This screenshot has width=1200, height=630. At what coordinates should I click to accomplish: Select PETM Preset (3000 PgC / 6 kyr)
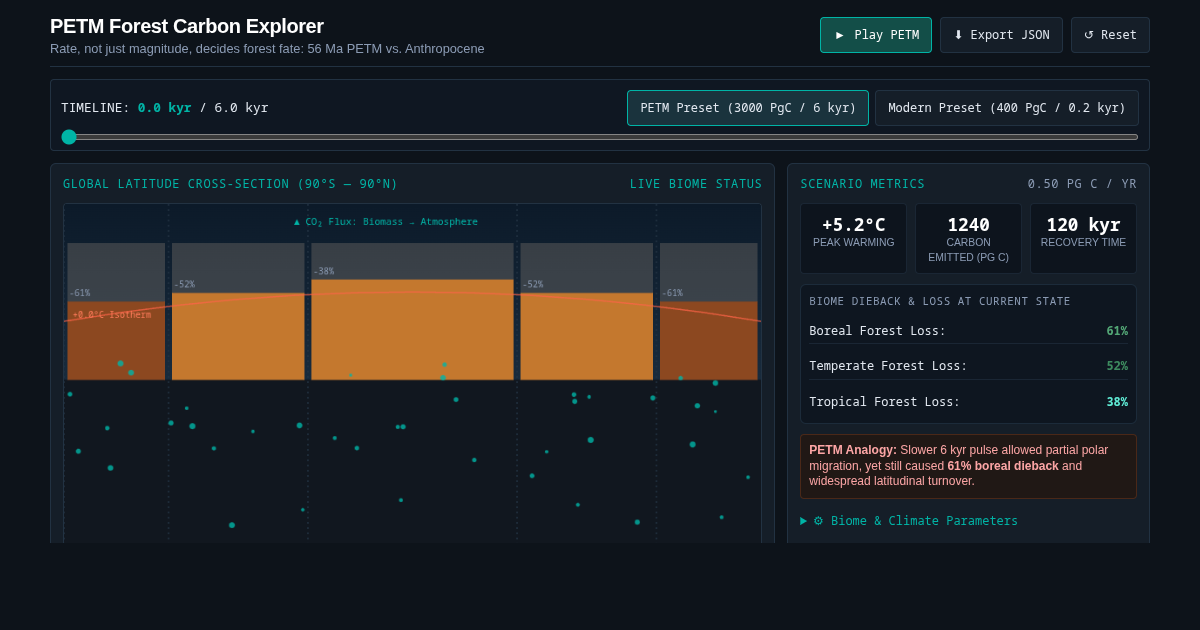[748, 108]
